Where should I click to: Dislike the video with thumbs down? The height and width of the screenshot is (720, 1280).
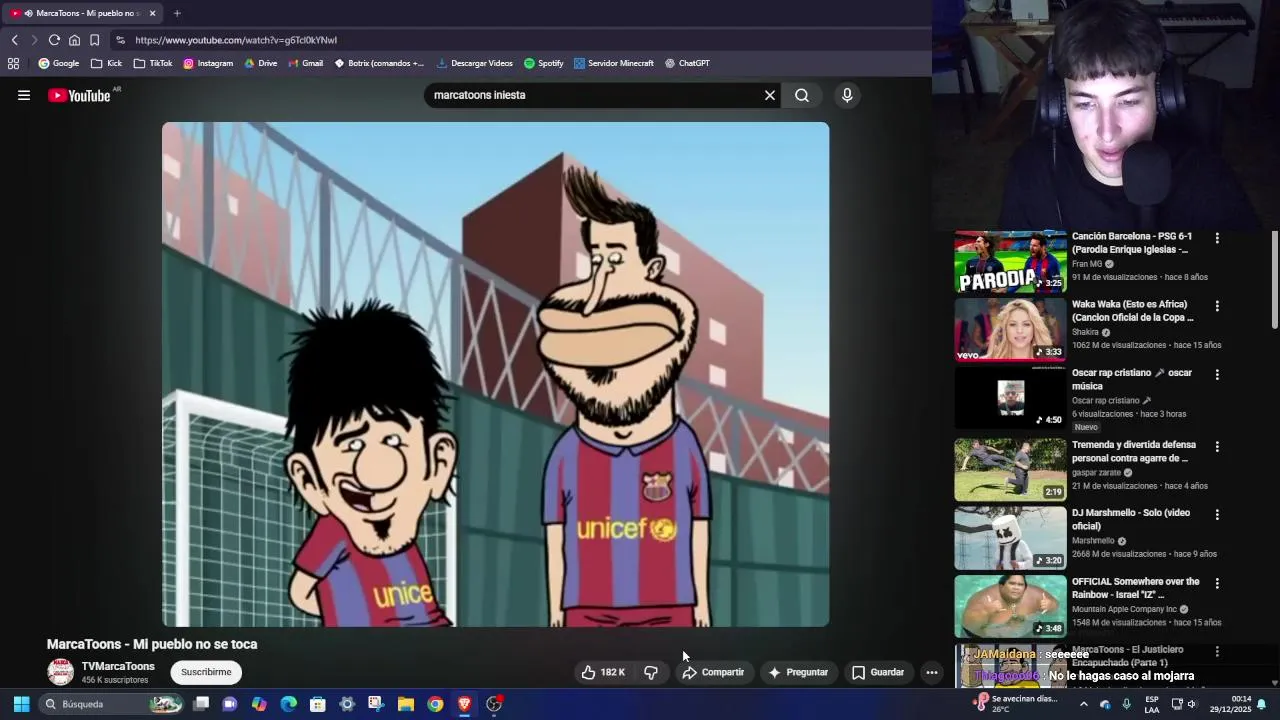pos(651,672)
